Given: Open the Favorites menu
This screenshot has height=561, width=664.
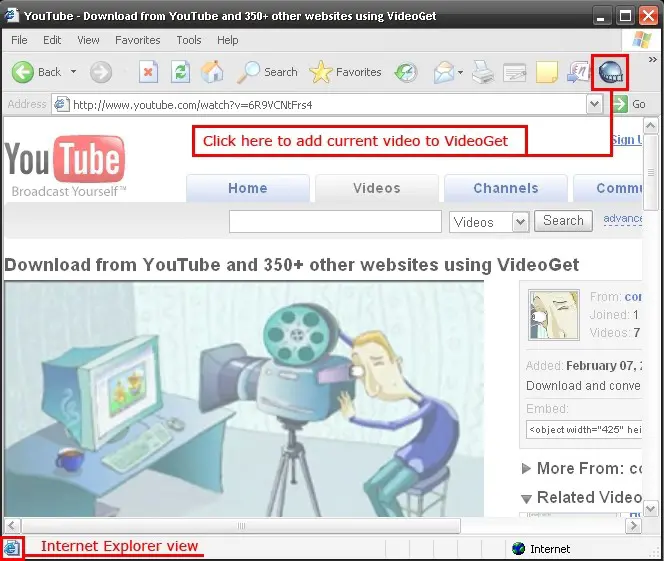Looking at the screenshot, I should coord(138,40).
